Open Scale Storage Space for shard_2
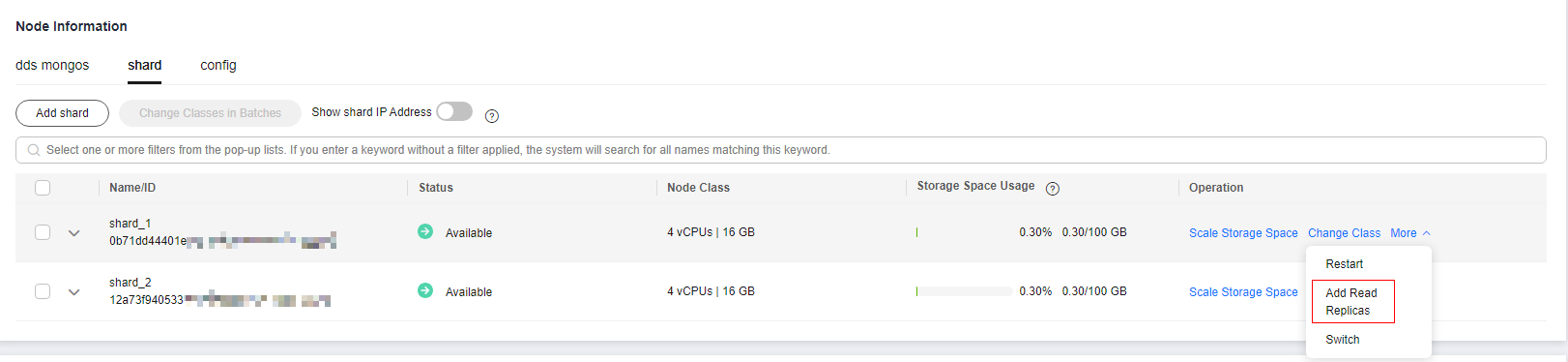This screenshot has height=362, width=1568. point(1243,292)
